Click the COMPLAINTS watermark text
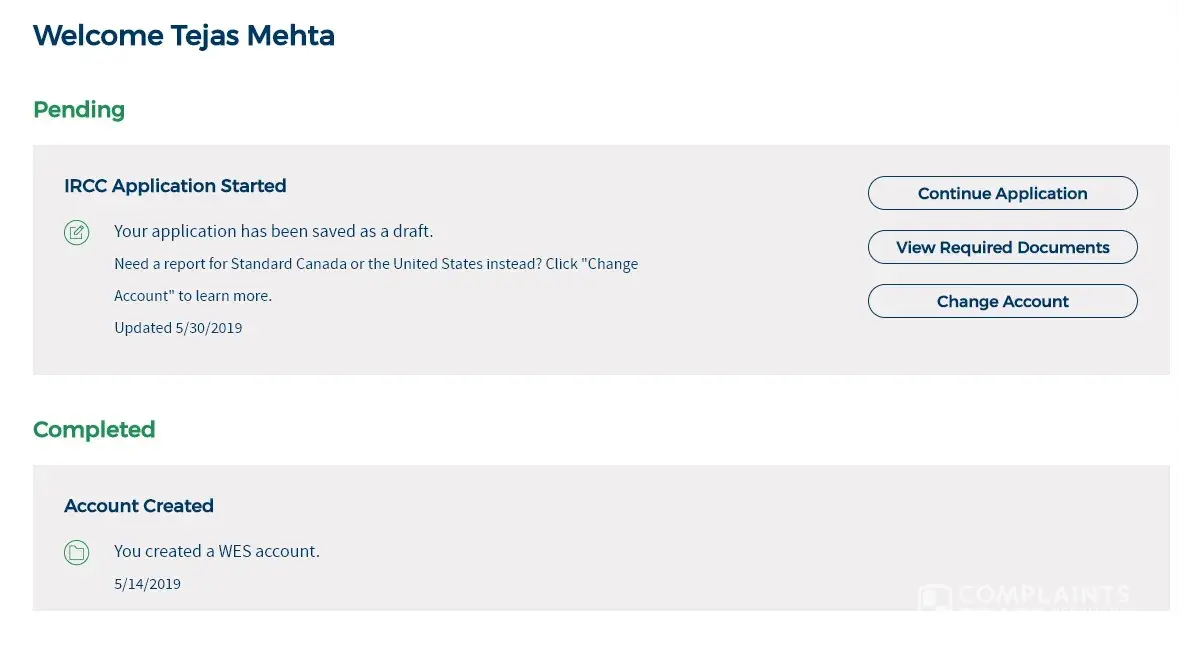 click(1043, 595)
